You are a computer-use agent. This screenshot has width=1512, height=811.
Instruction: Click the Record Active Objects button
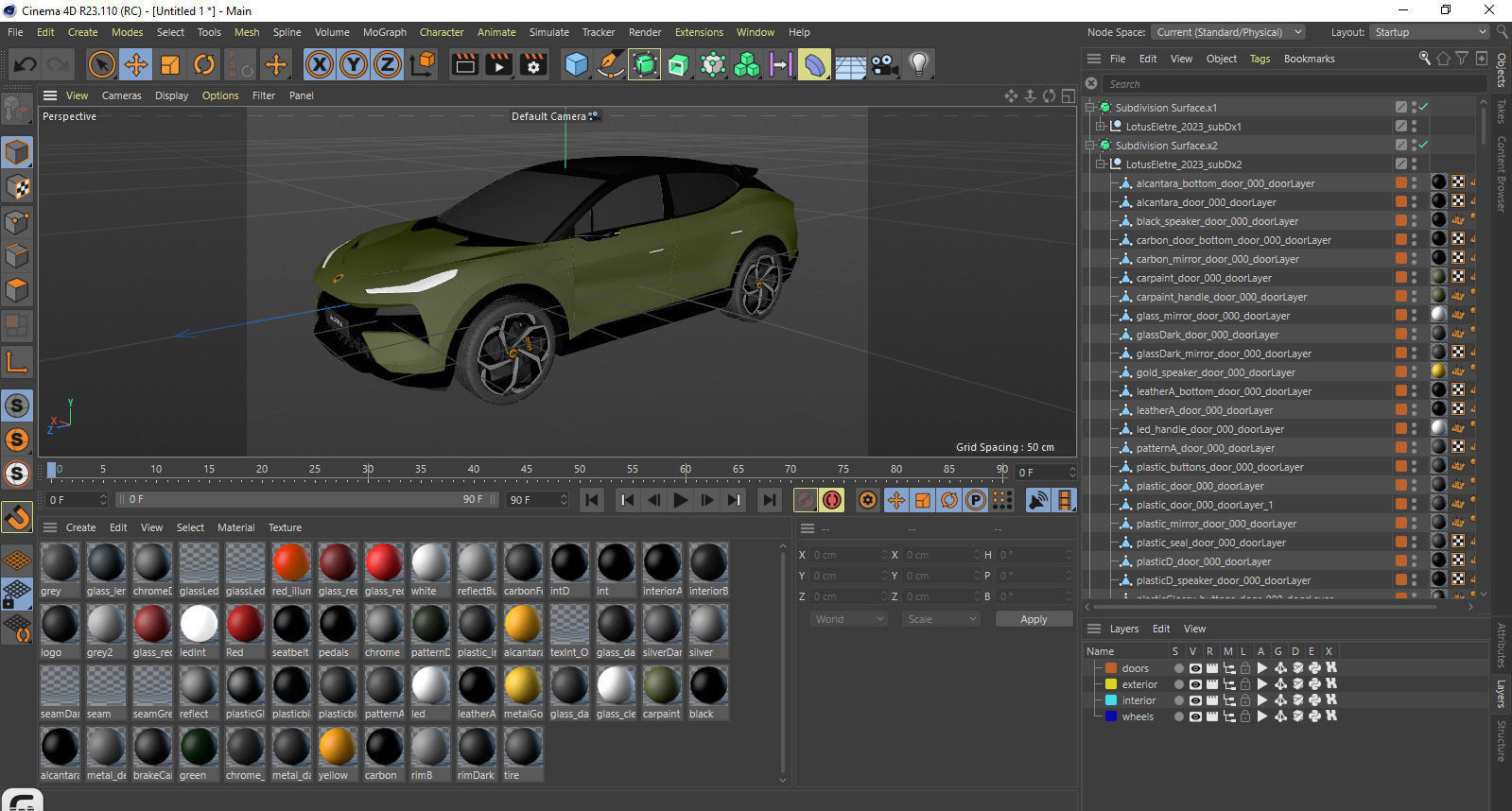point(806,500)
